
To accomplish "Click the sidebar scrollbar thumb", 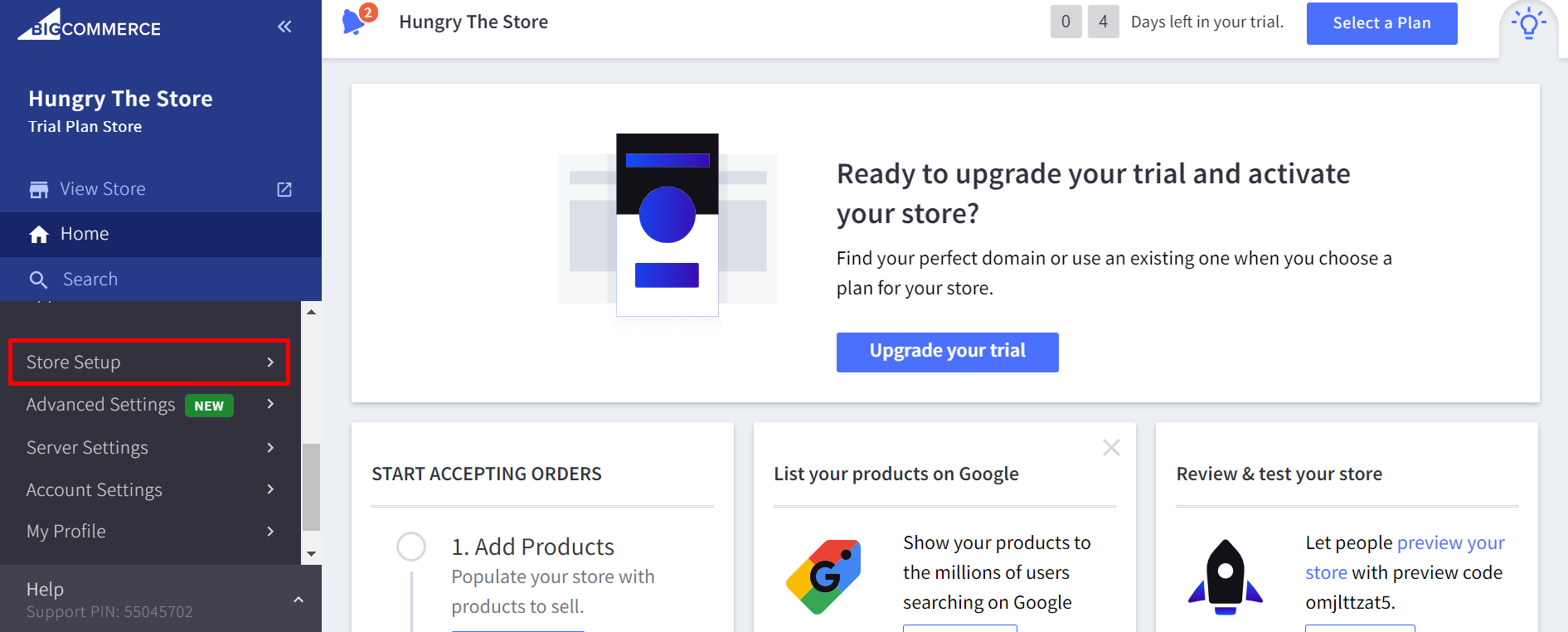I will coord(311,487).
